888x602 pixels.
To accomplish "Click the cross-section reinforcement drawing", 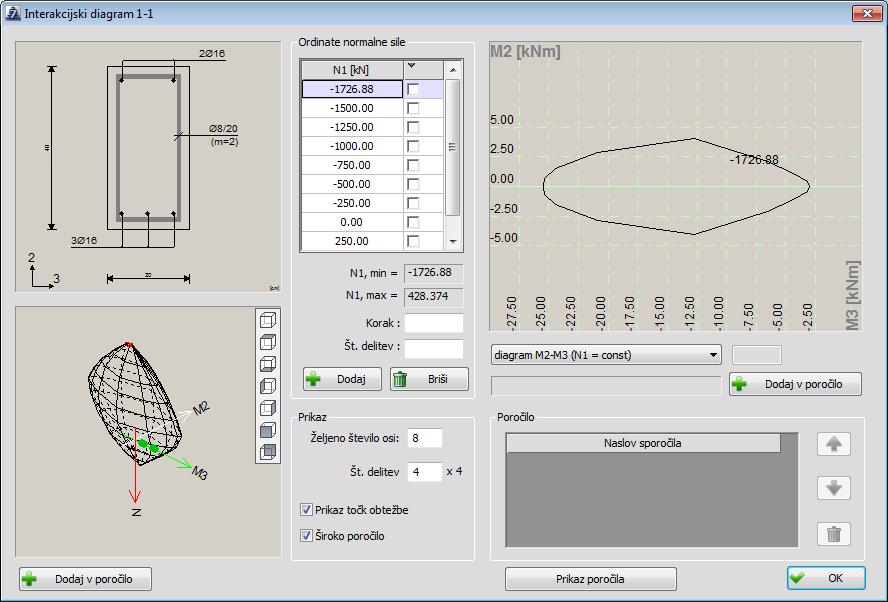I will click(x=148, y=166).
